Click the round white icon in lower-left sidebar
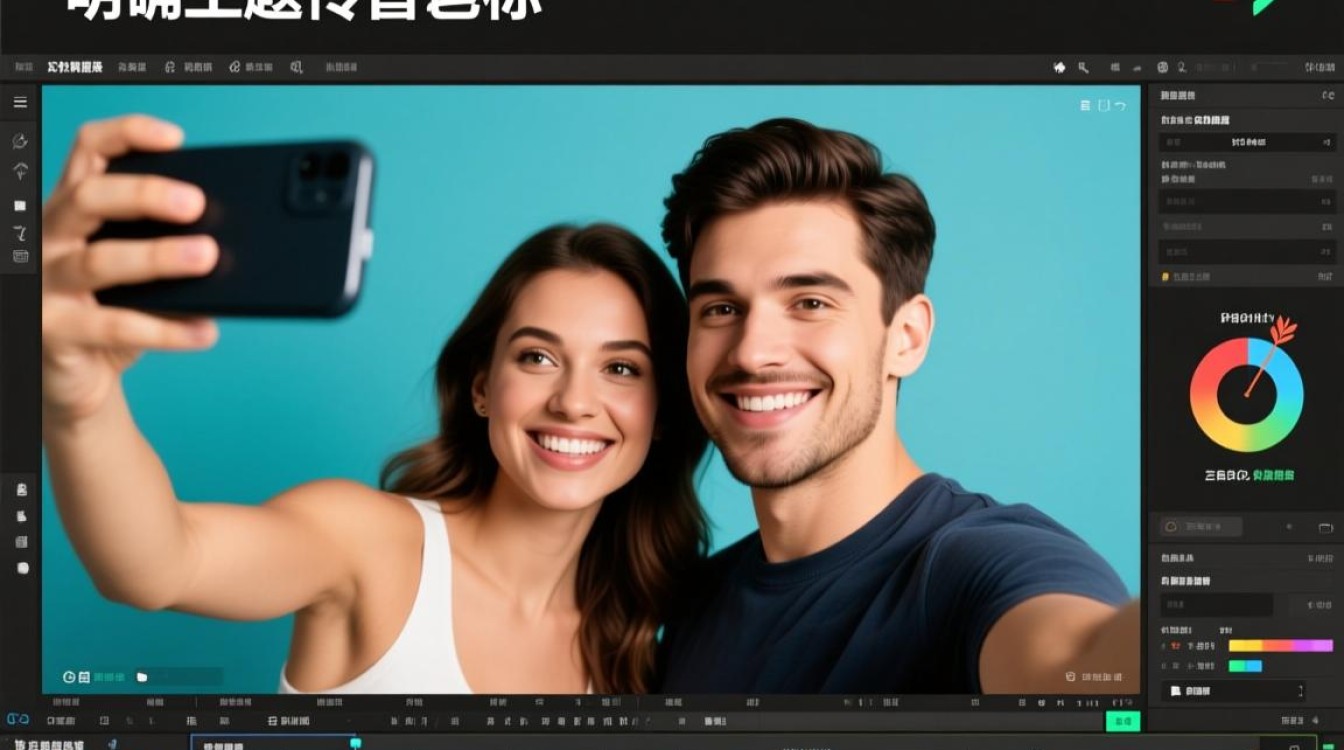Viewport: 1344px width, 750px height. (x=22, y=568)
